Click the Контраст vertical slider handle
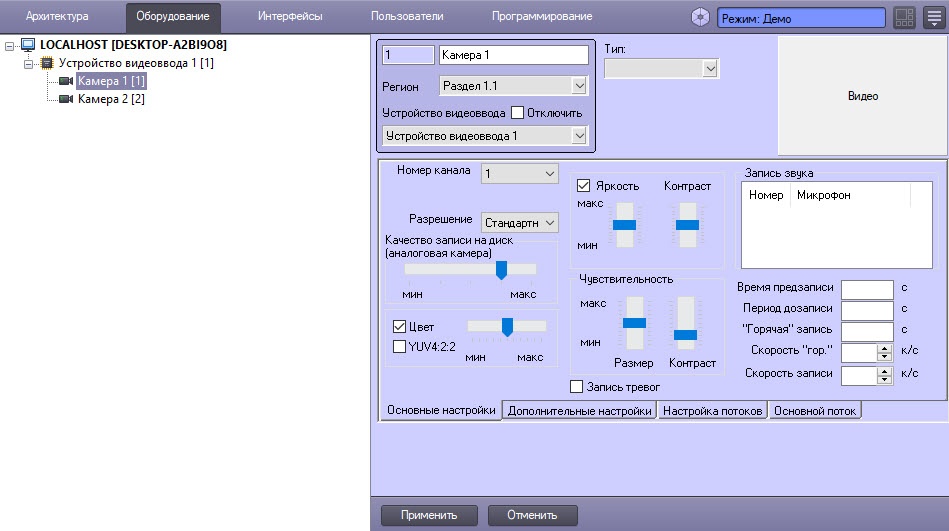Screen dimensions: 949x531 686,225
